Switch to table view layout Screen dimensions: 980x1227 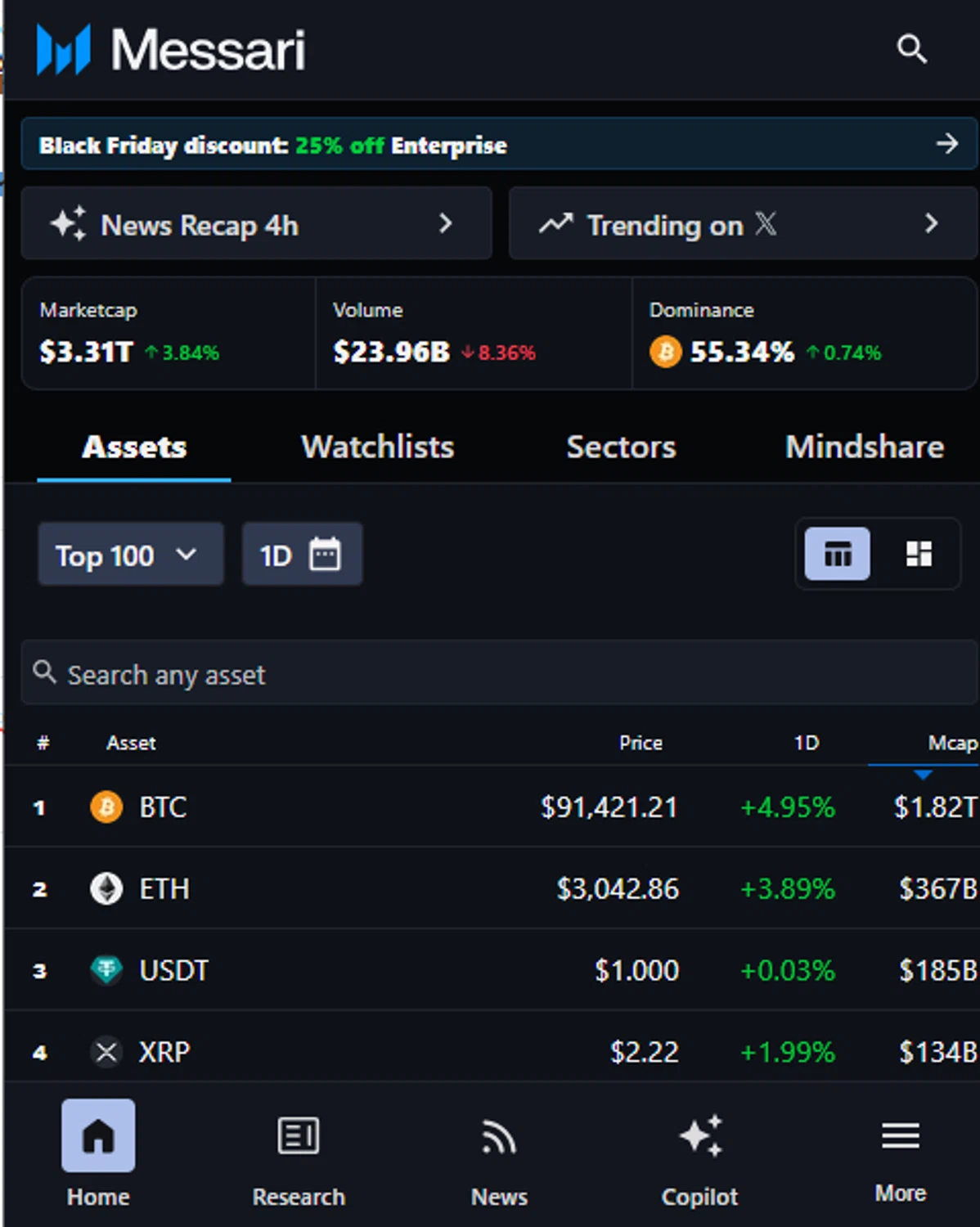(837, 554)
